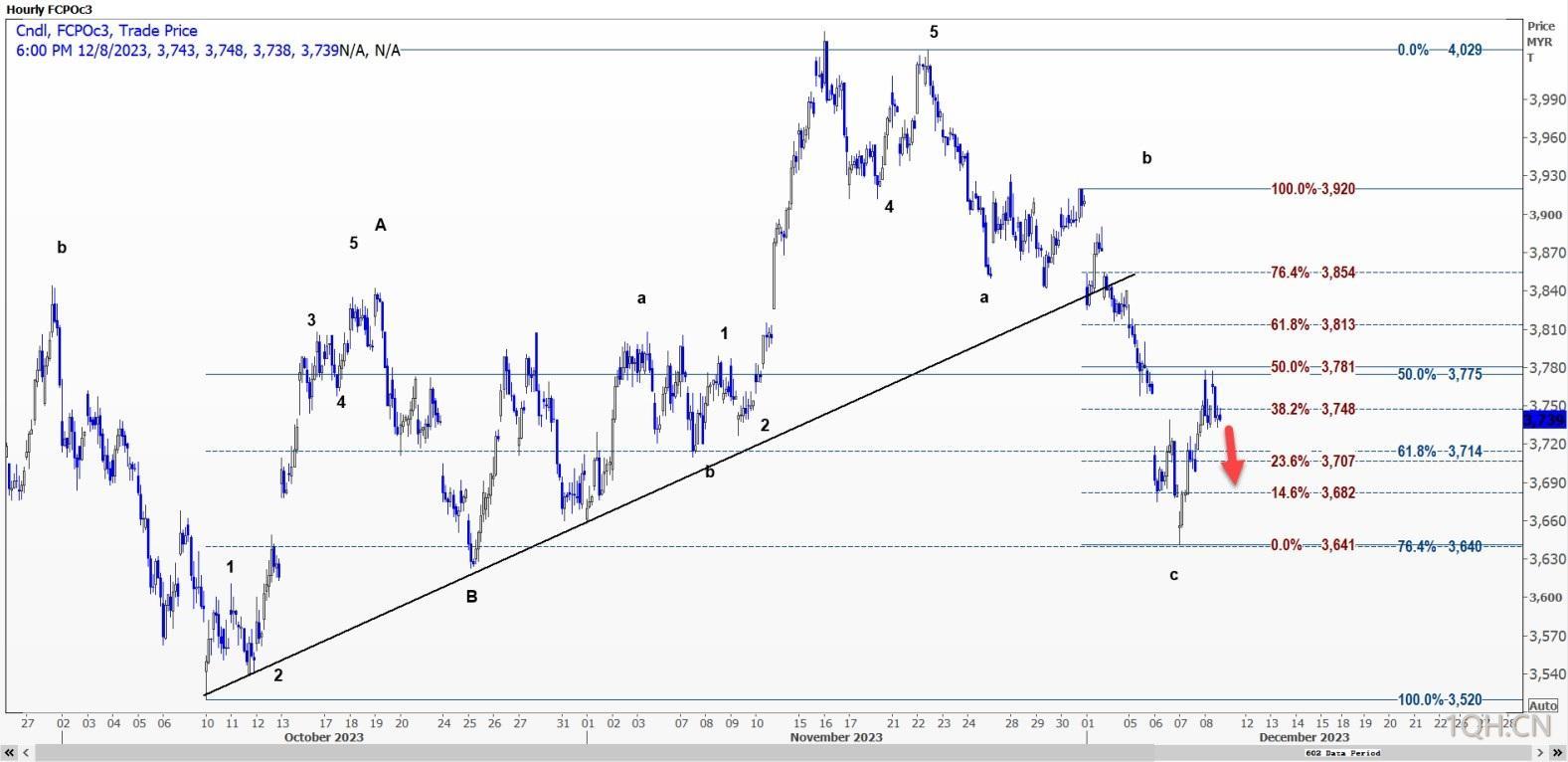The height and width of the screenshot is (762, 1568).
Task: Click the 3,870 price axis label
Action: 1547,253
